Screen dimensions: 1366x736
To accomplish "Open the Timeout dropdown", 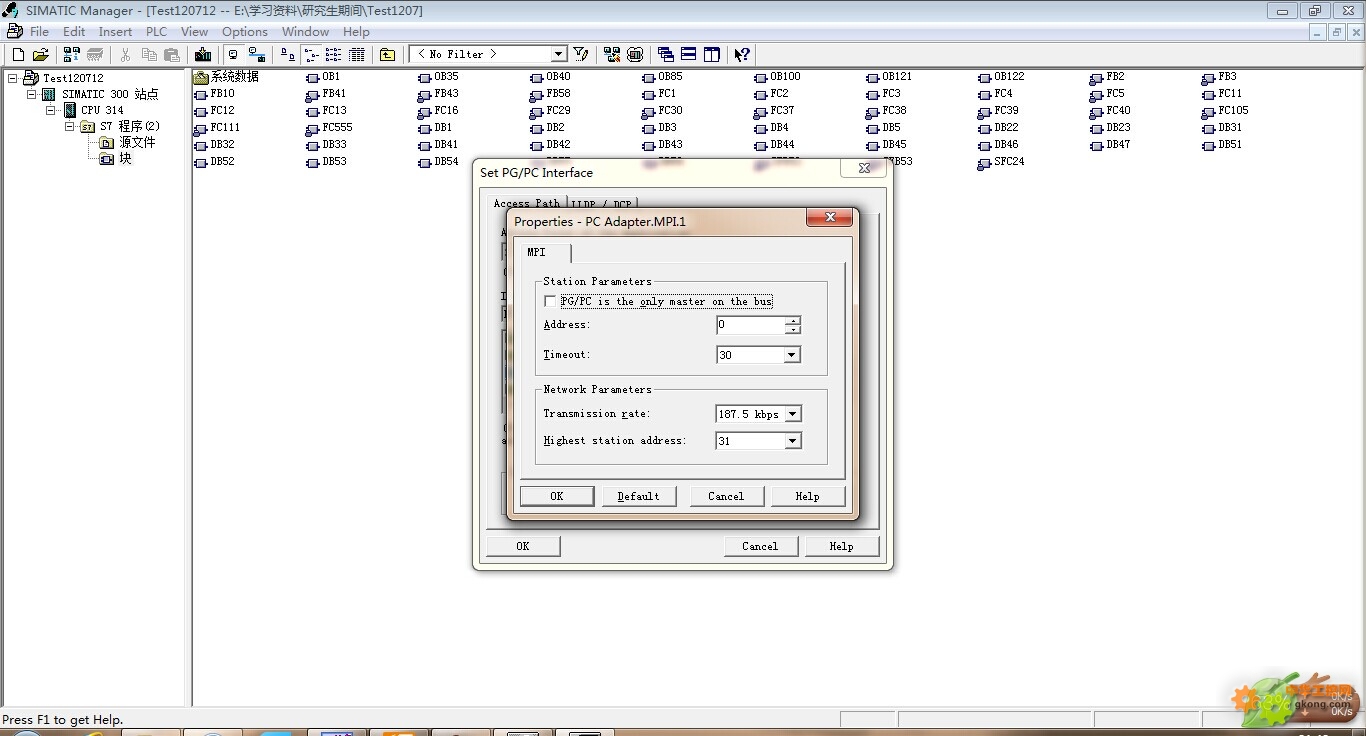I will (x=792, y=355).
